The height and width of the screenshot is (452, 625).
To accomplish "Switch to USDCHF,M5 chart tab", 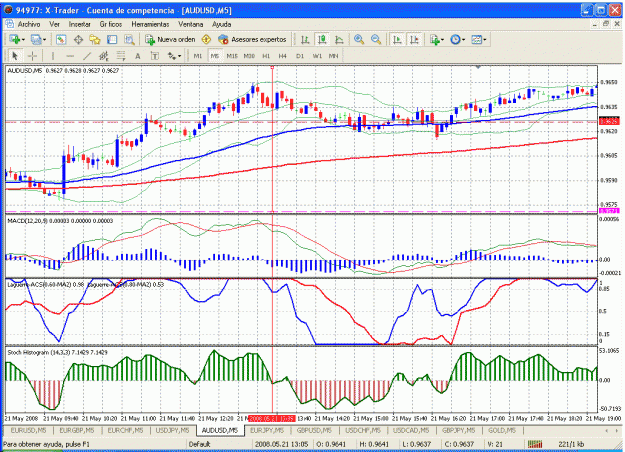I will click(x=363, y=430).
